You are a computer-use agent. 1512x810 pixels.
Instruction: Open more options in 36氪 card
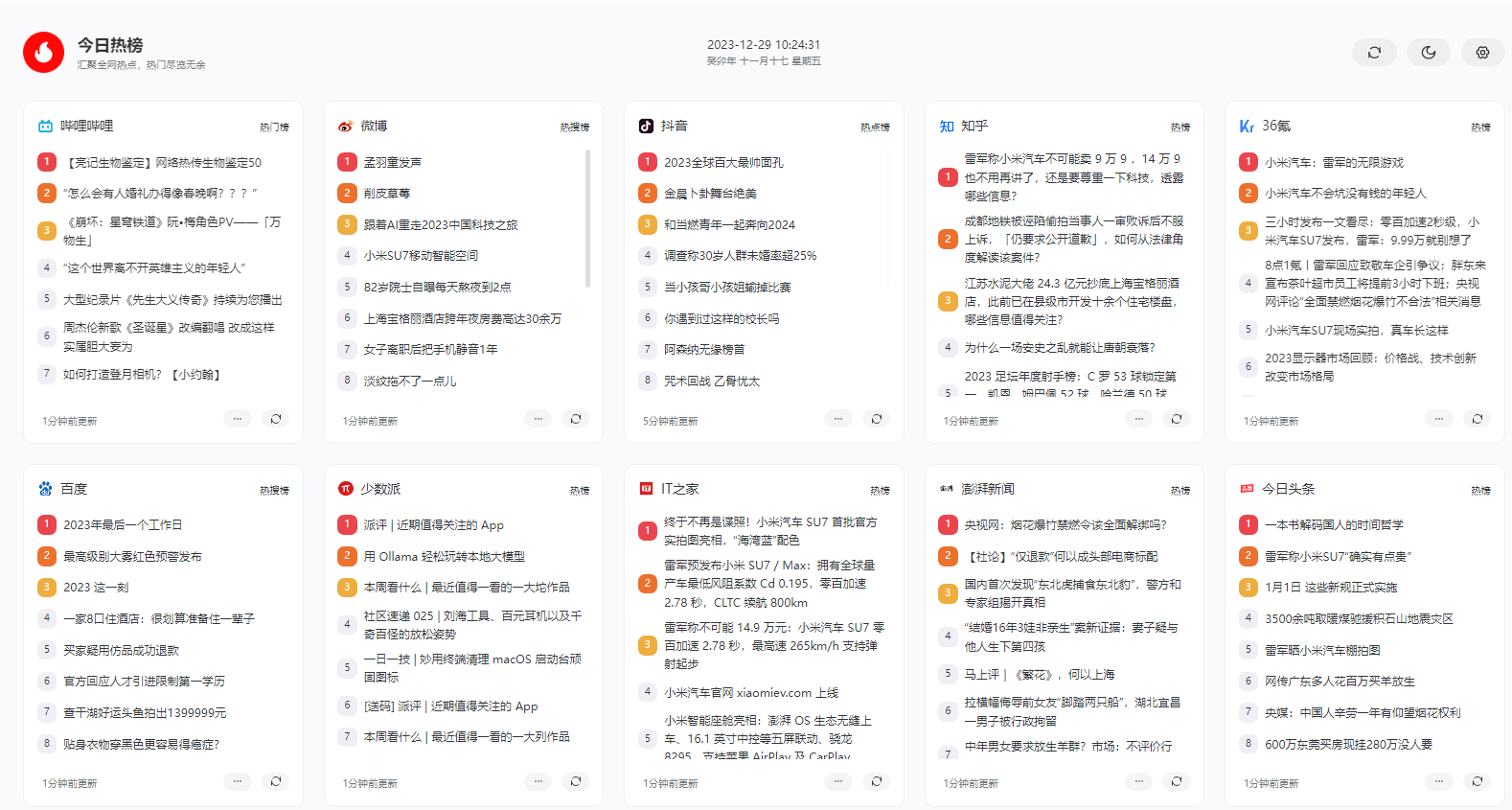coord(1439,419)
